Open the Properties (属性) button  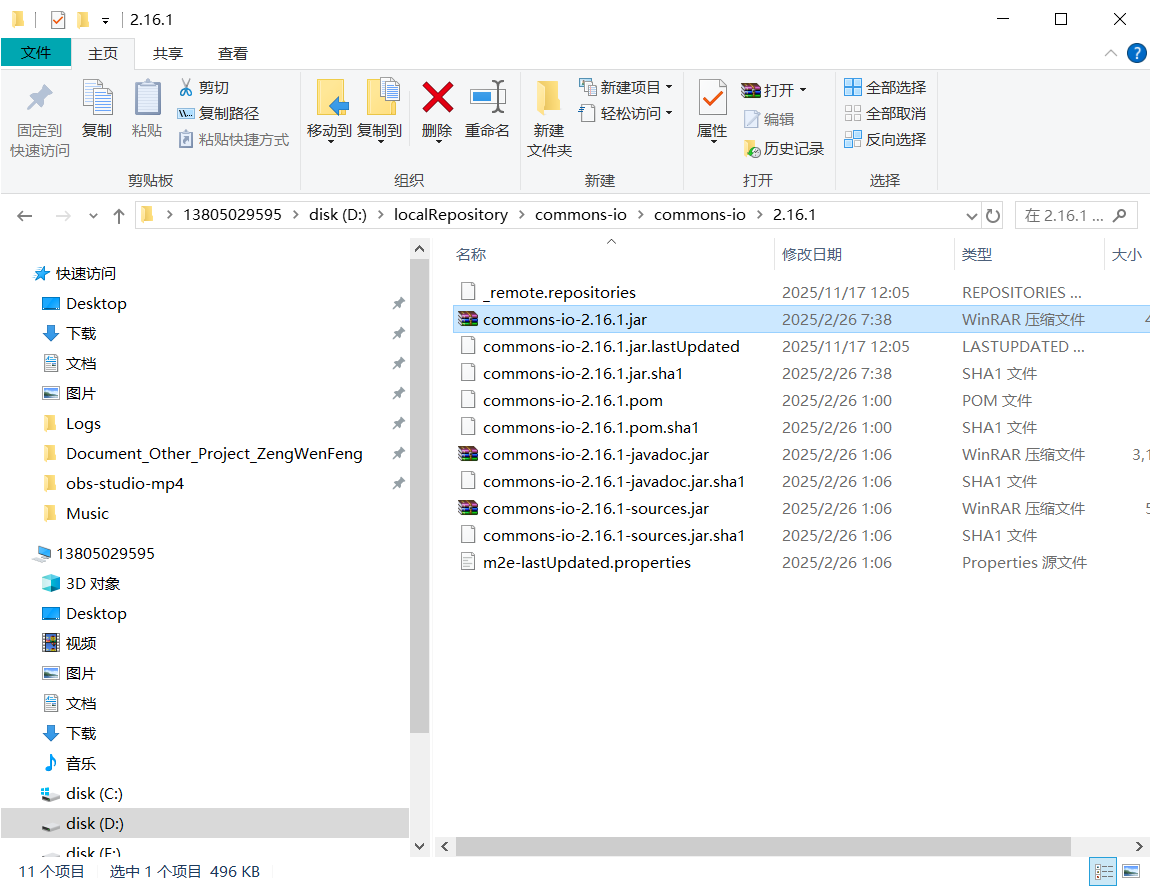(712, 111)
